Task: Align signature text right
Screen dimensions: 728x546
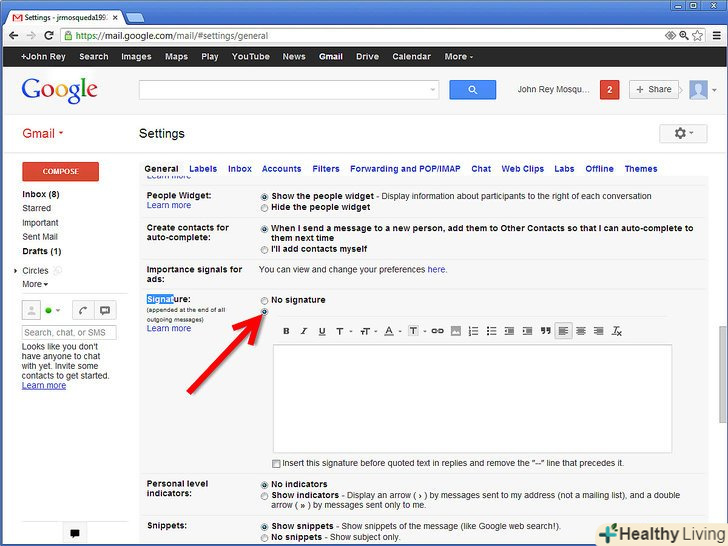Action: pos(599,331)
